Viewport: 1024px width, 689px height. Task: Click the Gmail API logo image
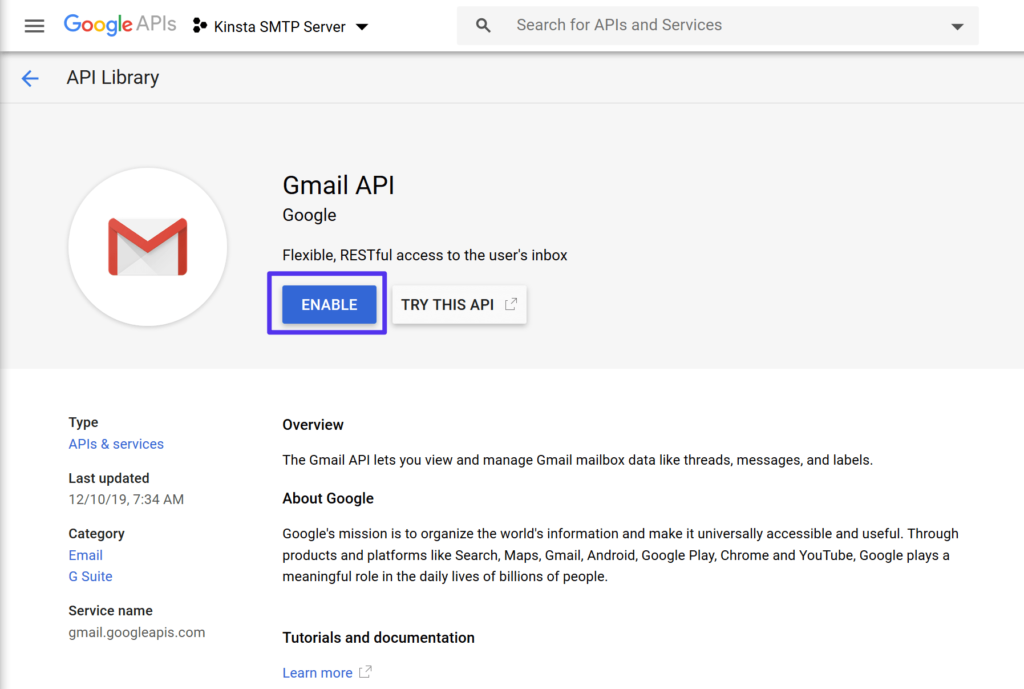tap(147, 246)
